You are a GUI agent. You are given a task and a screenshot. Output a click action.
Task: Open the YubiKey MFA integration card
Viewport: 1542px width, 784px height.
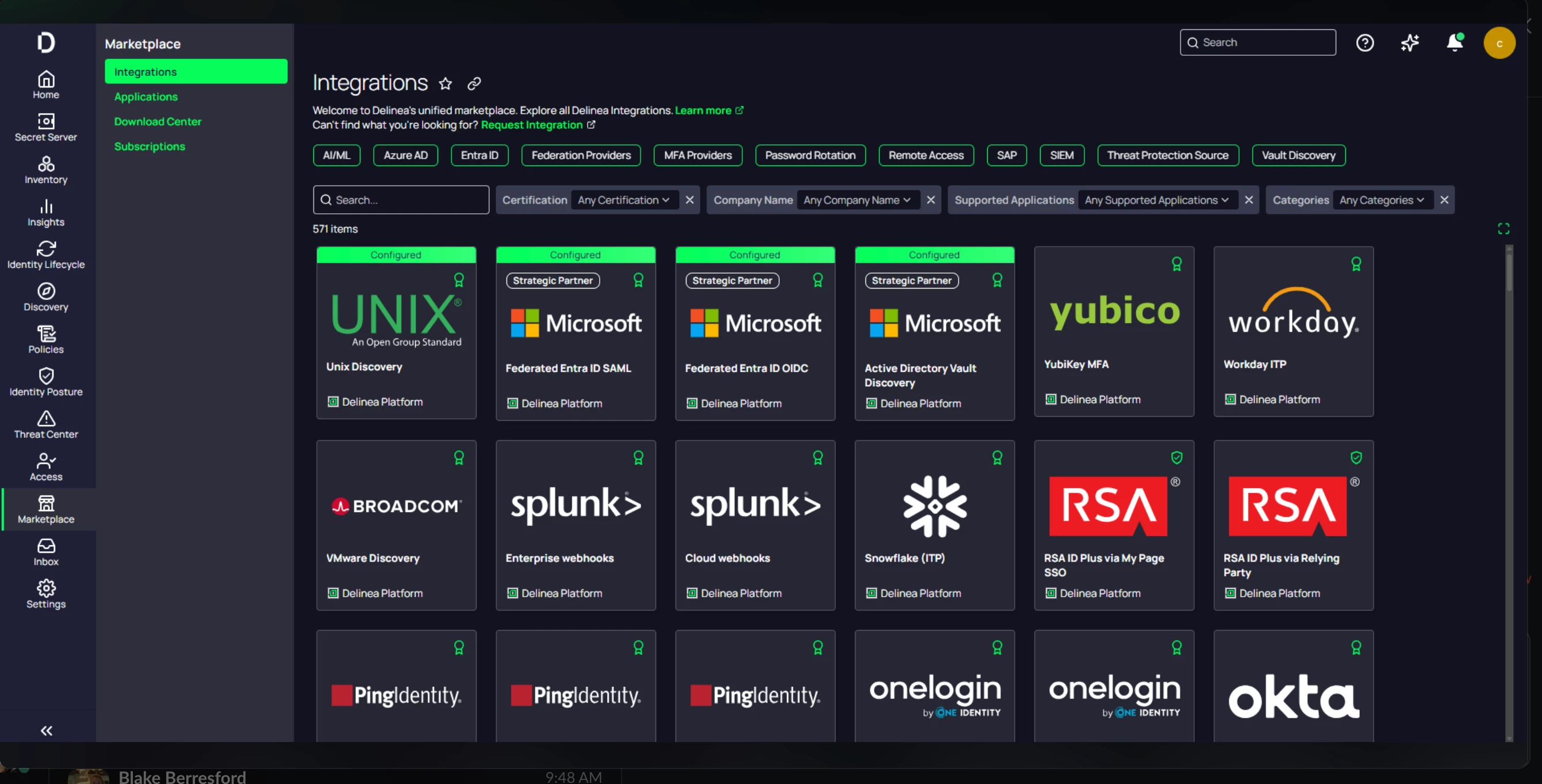tap(1114, 331)
